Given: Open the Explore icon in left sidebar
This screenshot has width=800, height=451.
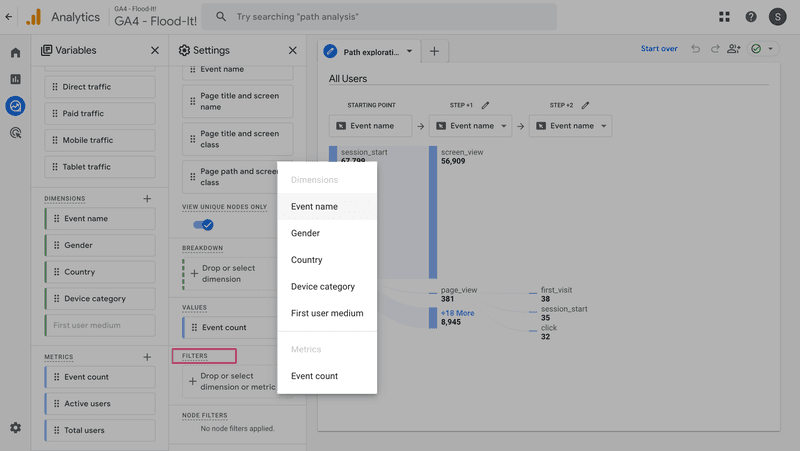Looking at the screenshot, I should (15, 105).
